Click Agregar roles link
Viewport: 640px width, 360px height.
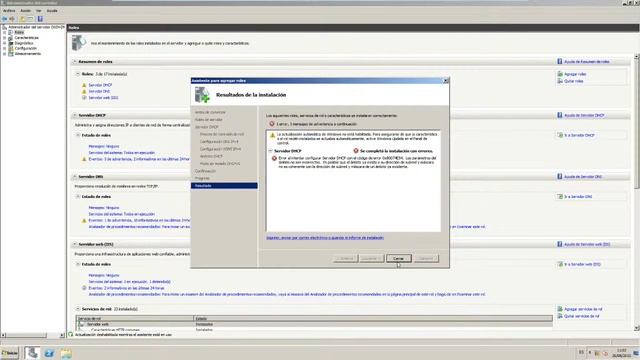575,74
